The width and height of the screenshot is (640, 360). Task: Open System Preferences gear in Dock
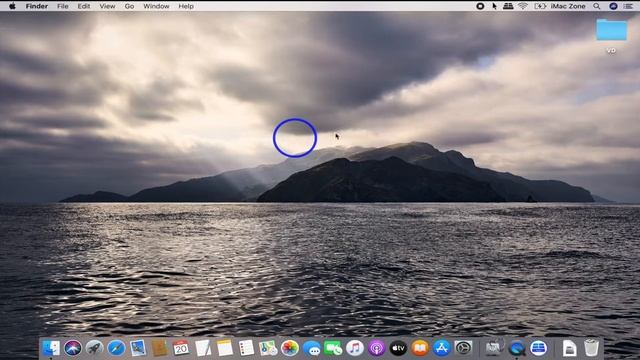pyautogui.click(x=463, y=348)
